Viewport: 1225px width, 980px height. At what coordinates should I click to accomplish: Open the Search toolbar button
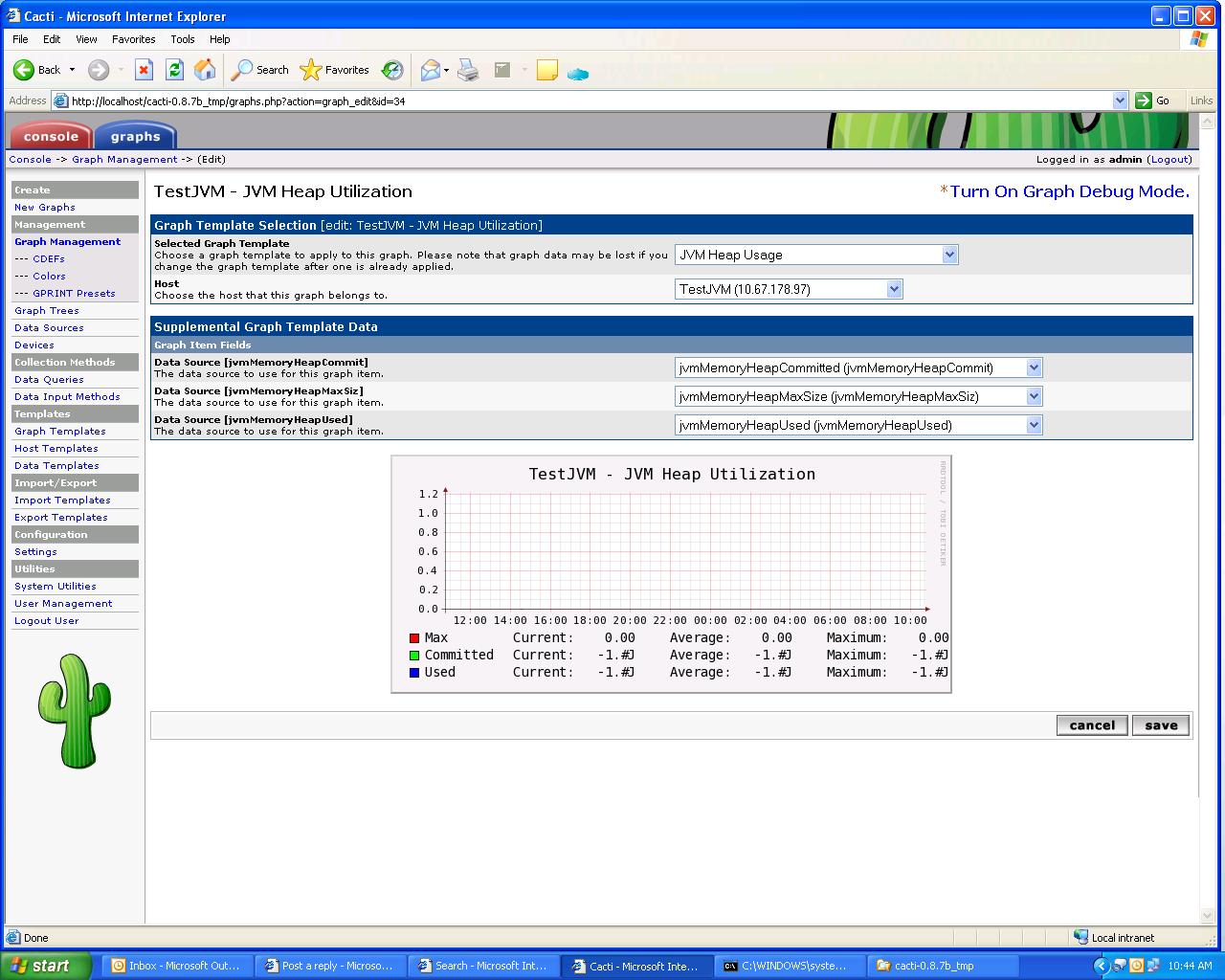[260, 70]
